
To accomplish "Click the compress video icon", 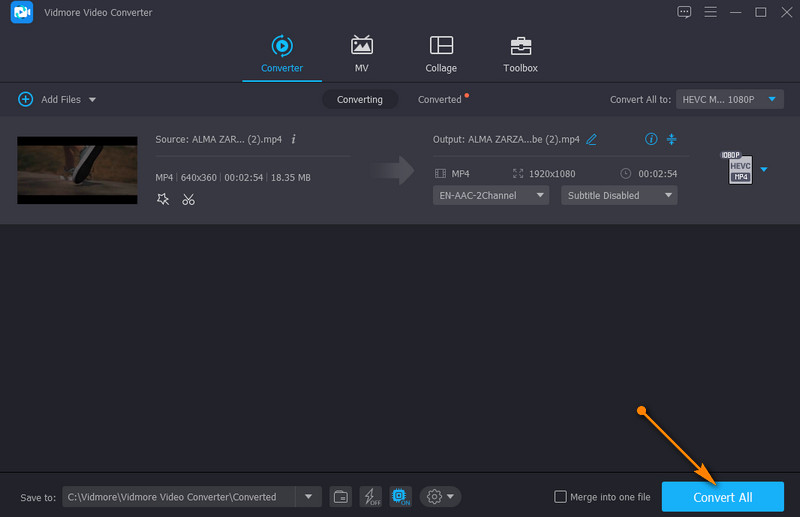I will pos(672,139).
